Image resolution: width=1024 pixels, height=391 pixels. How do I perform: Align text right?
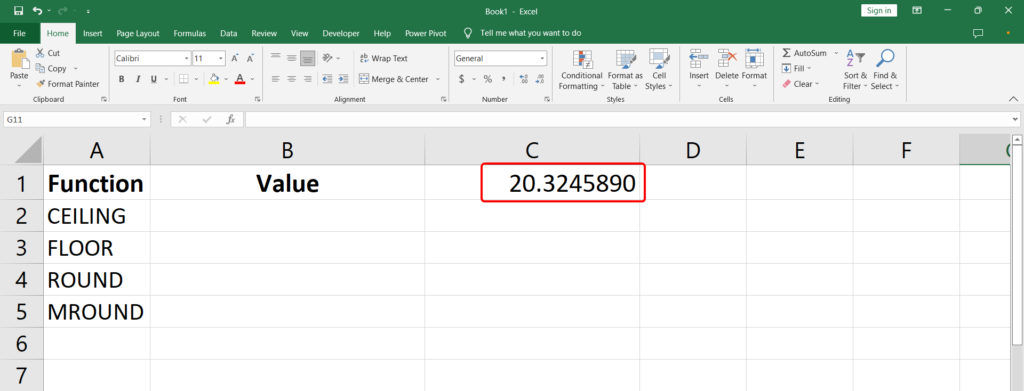pyautogui.click(x=307, y=79)
